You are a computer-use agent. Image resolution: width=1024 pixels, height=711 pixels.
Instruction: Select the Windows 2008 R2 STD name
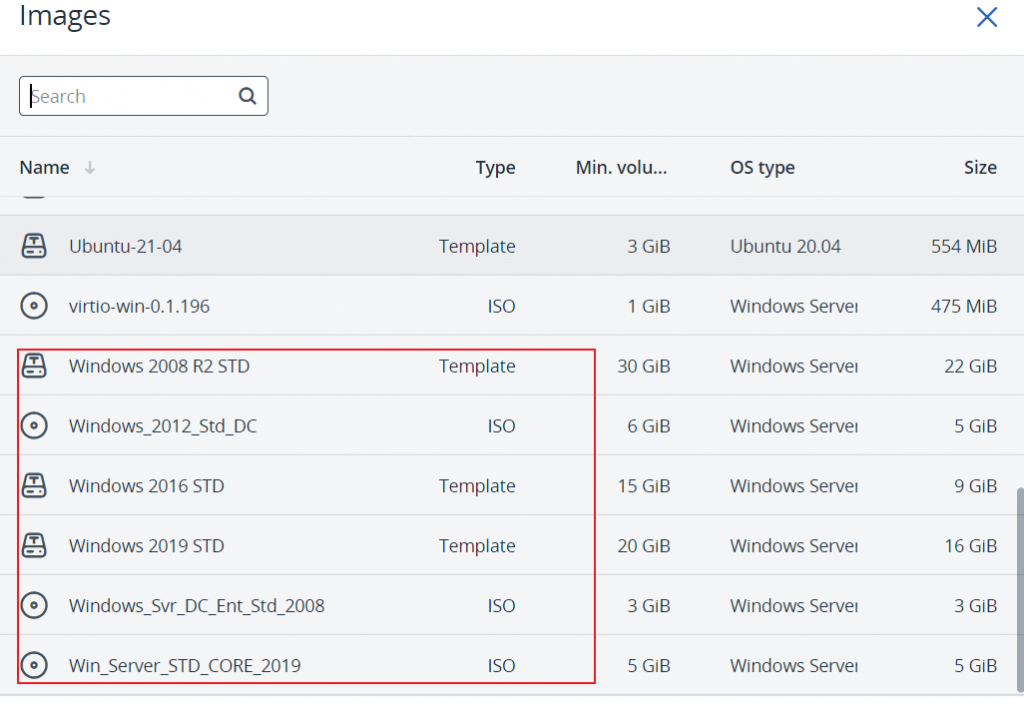[159, 366]
